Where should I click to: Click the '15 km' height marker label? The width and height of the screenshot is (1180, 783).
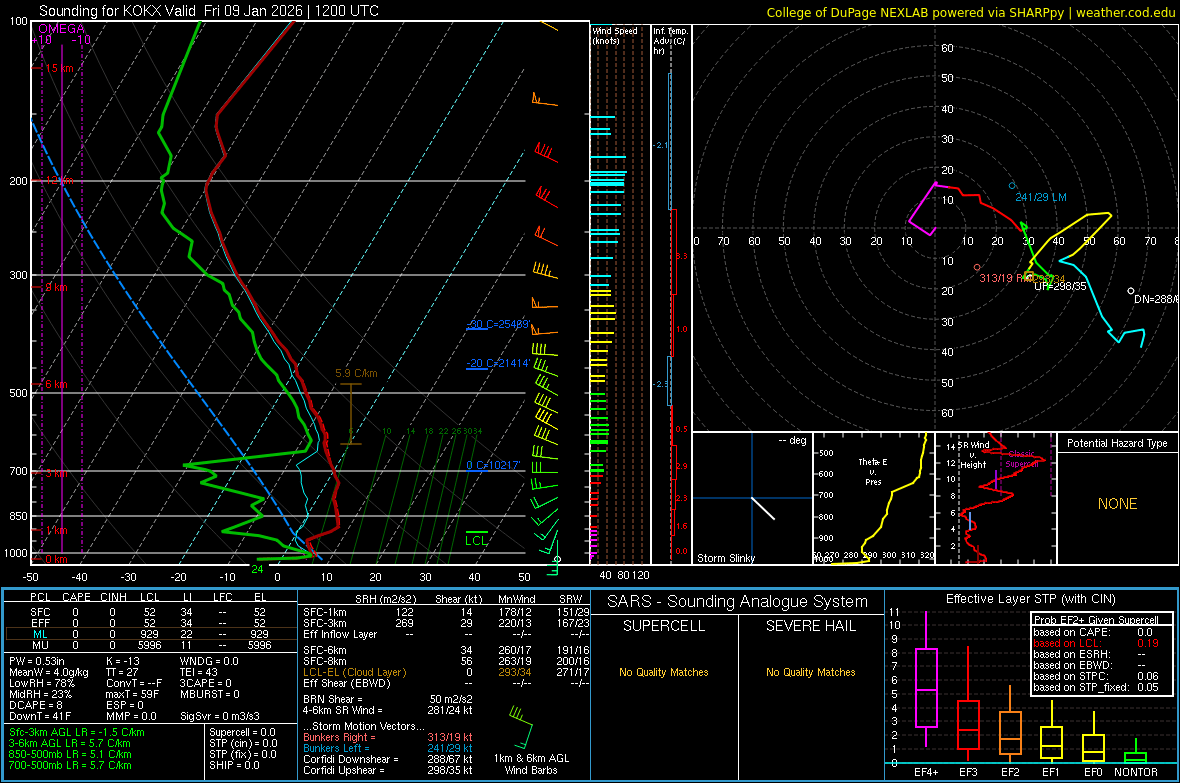pyautogui.click(x=59, y=68)
